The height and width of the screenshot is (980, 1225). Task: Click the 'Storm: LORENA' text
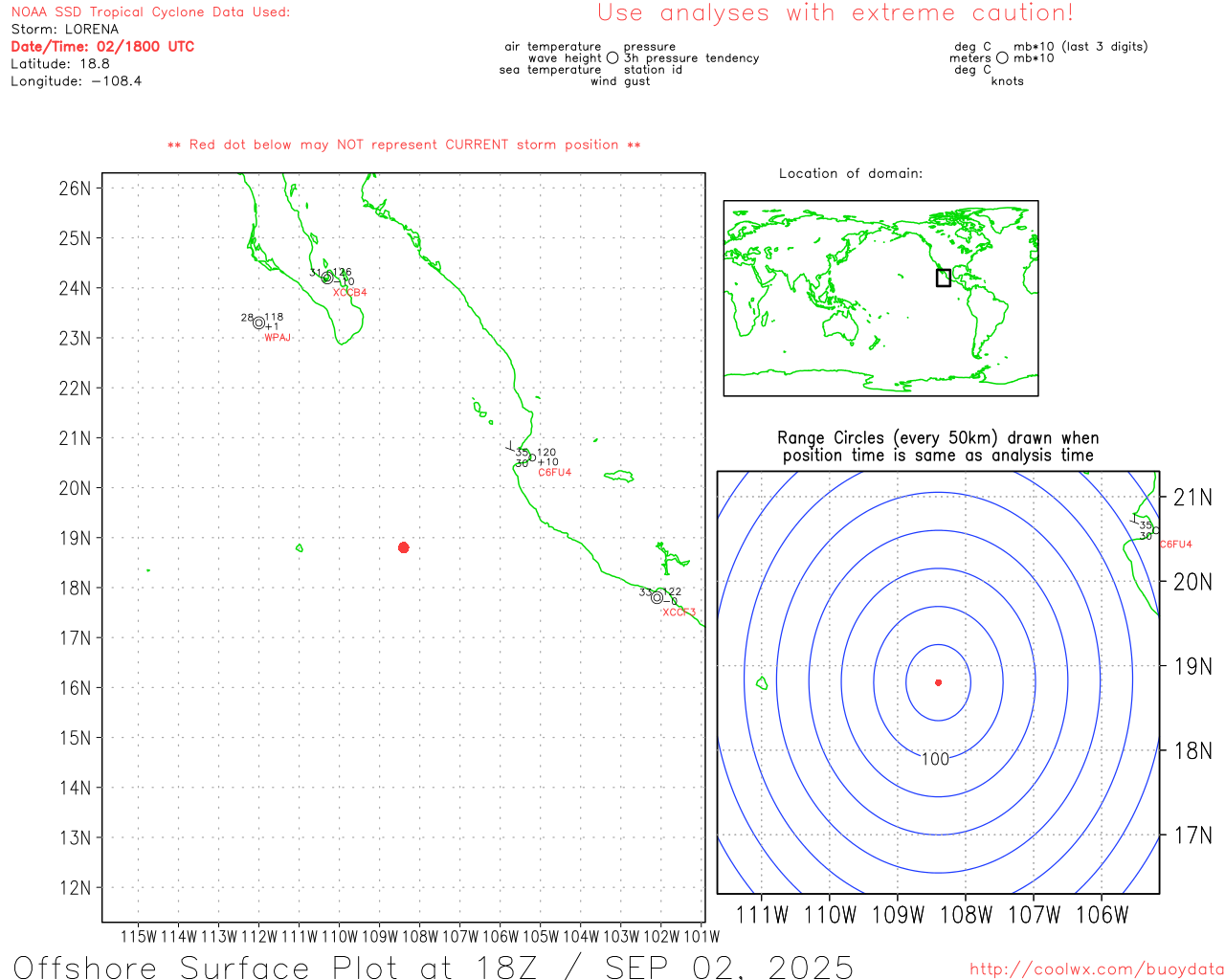[x=65, y=30]
